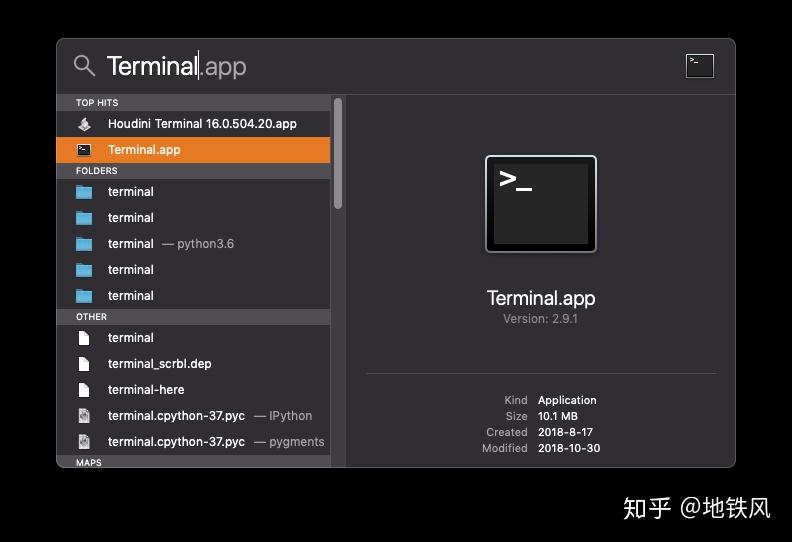Click the Spotlight magnifying glass icon

pos(84,66)
